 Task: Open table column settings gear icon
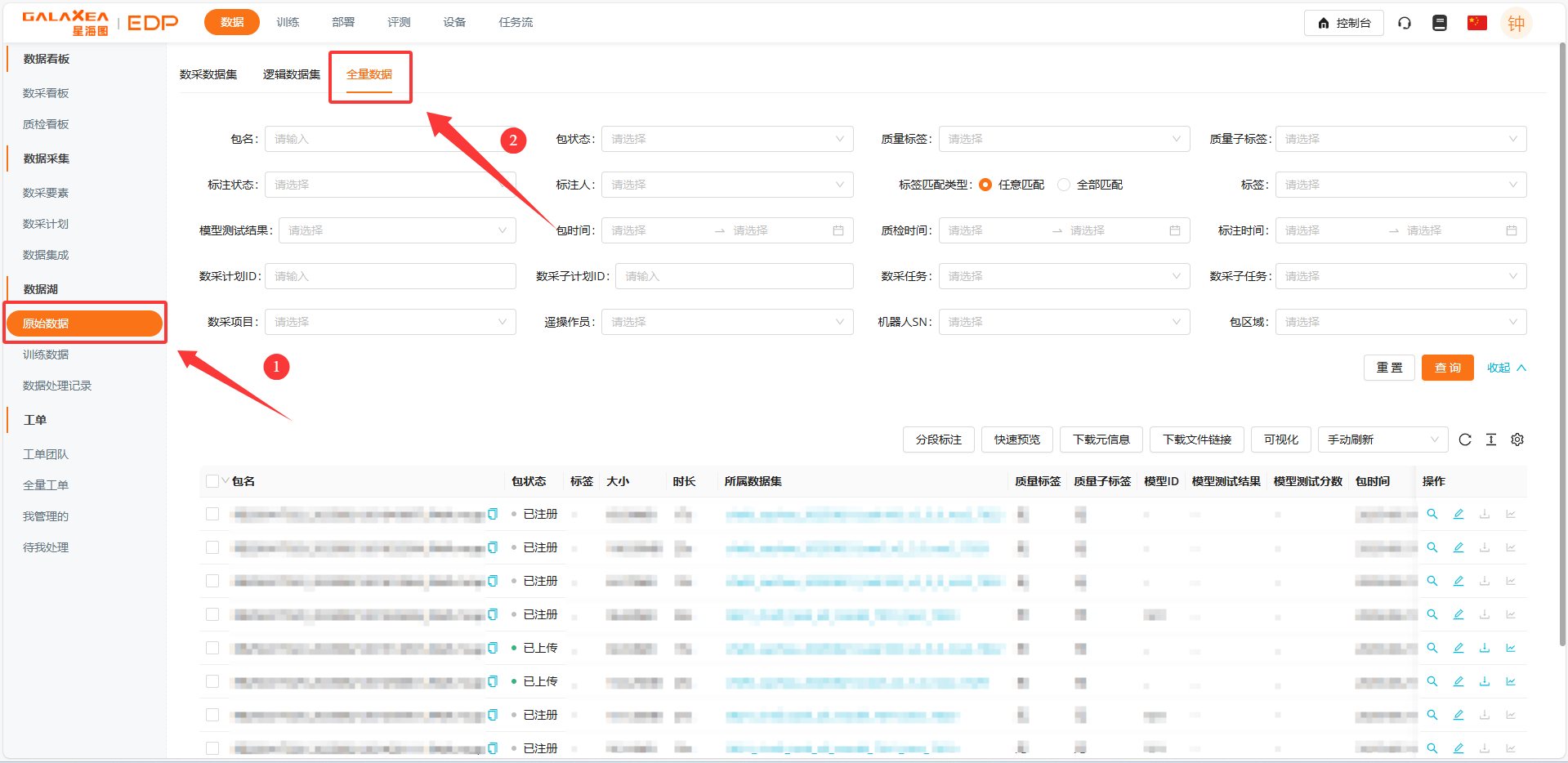click(1517, 440)
